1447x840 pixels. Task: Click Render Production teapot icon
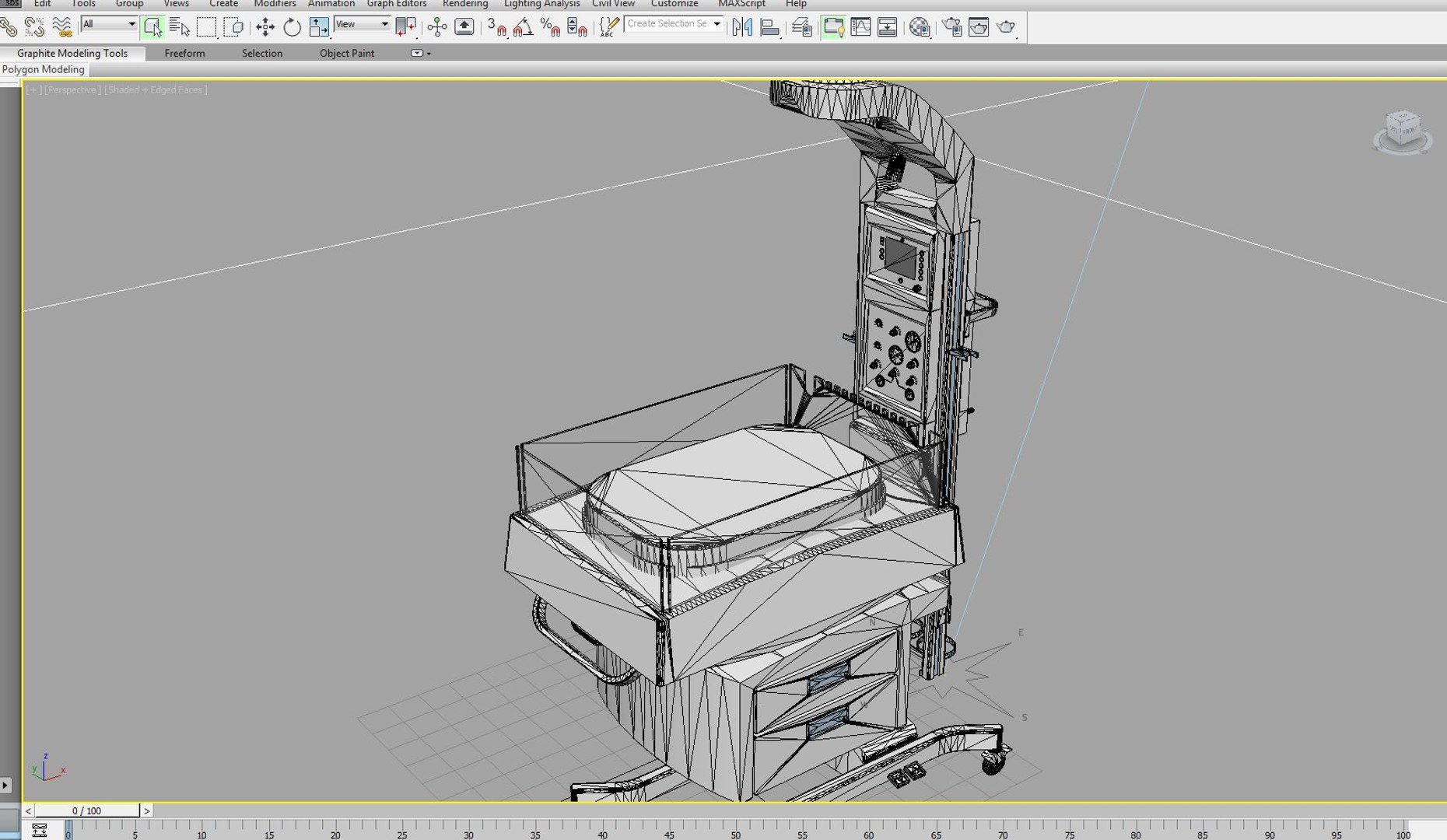1006,27
